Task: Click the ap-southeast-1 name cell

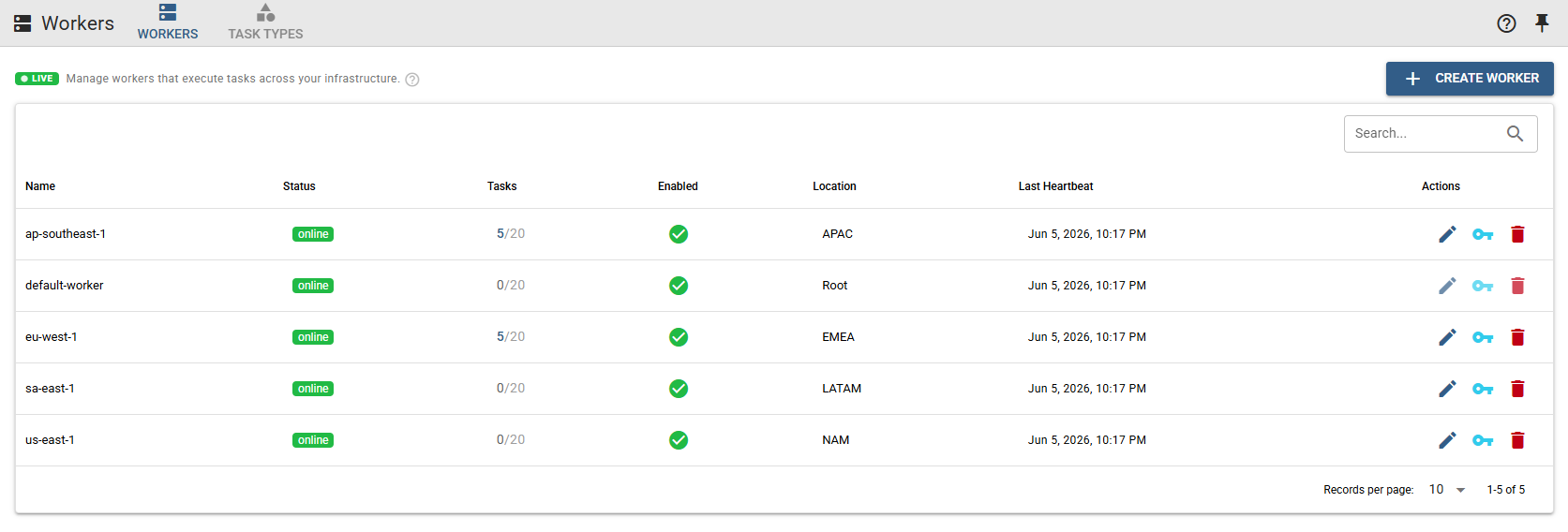Action: [x=66, y=234]
